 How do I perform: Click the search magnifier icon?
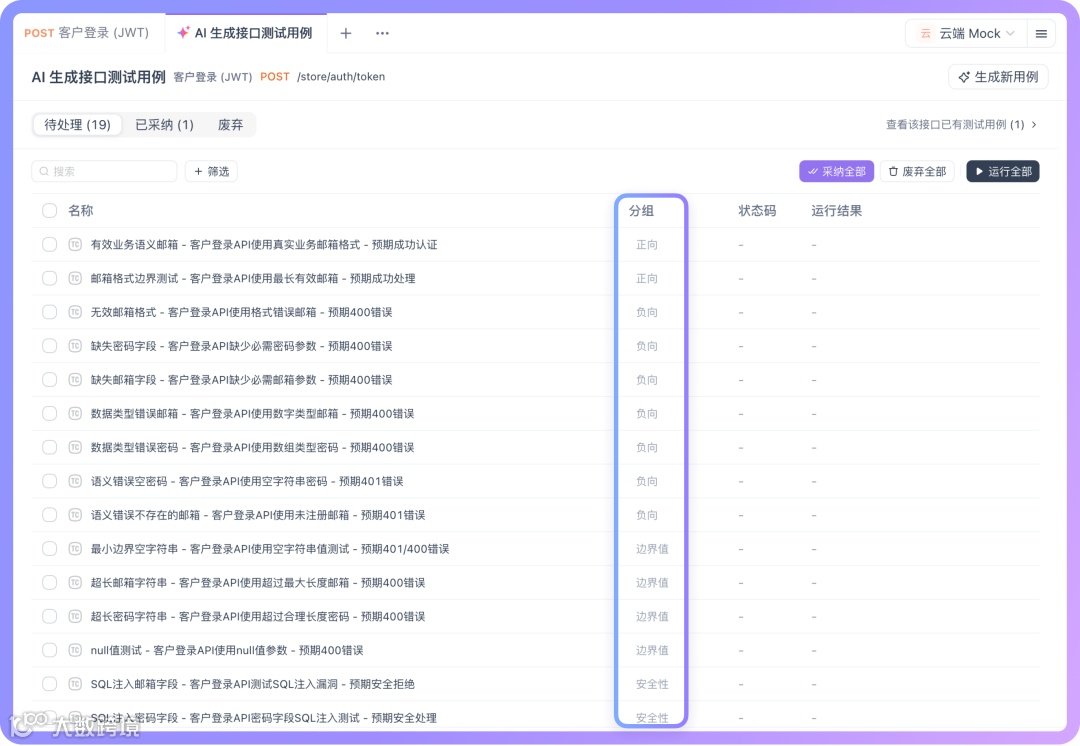click(44, 172)
